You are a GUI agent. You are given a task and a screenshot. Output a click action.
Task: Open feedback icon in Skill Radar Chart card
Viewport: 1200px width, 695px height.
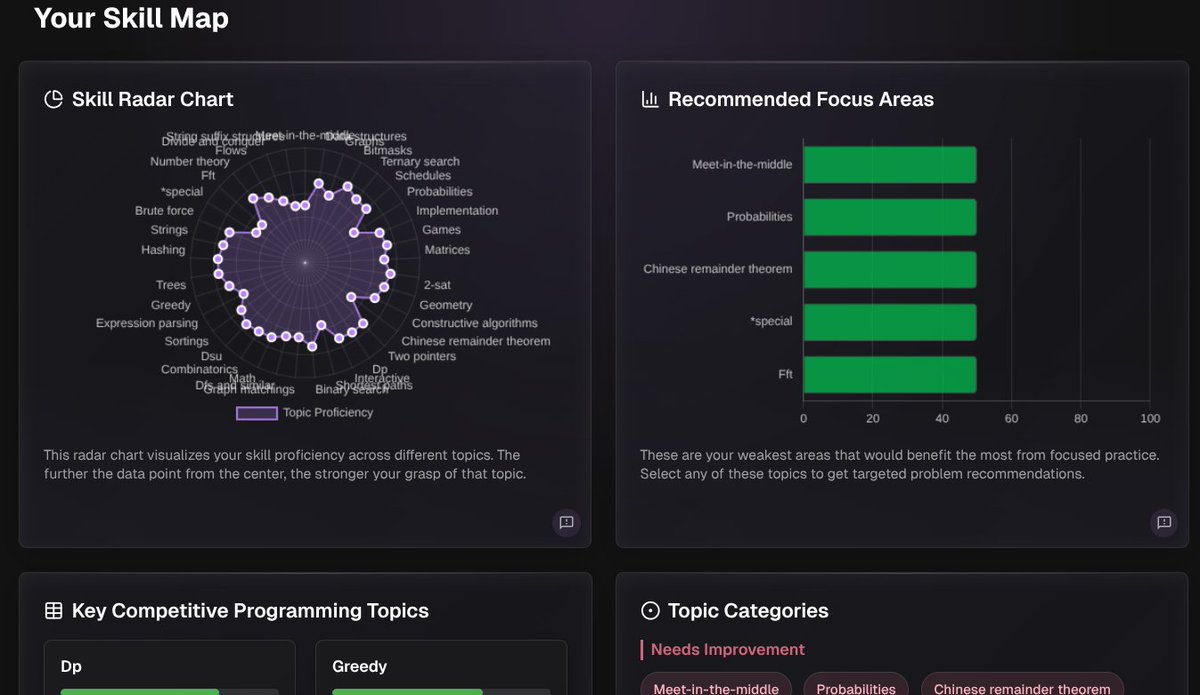click(x=566, y=522)
